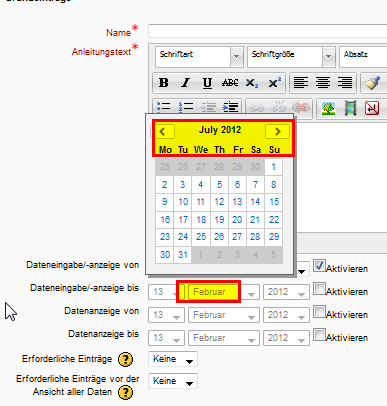Decrease the text indent
The width and height of the screenshot is (387, 406).
[208, 107]
